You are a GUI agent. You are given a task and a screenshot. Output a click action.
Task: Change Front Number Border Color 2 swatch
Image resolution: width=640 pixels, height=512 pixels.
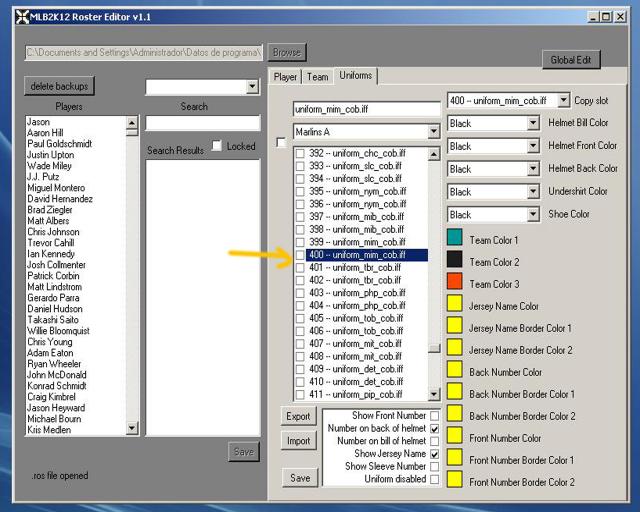(x=454, y=479)
